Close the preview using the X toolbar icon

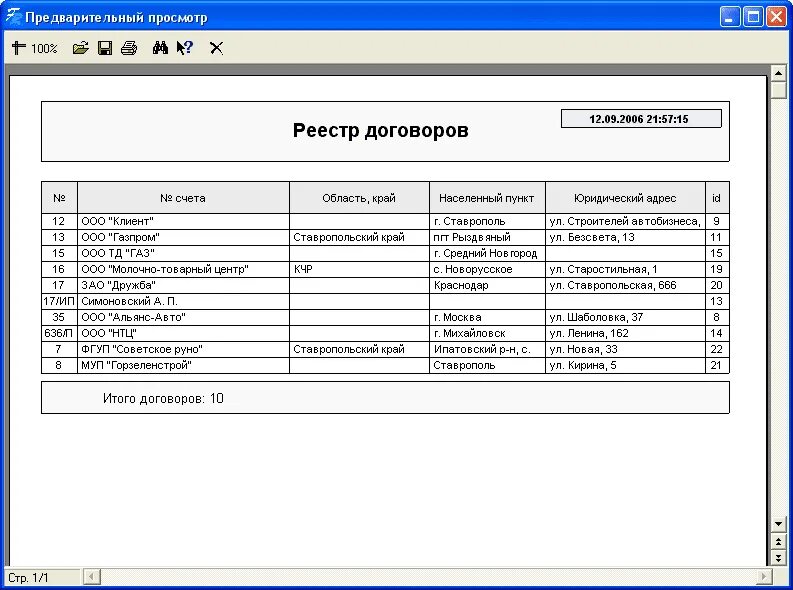216,48
